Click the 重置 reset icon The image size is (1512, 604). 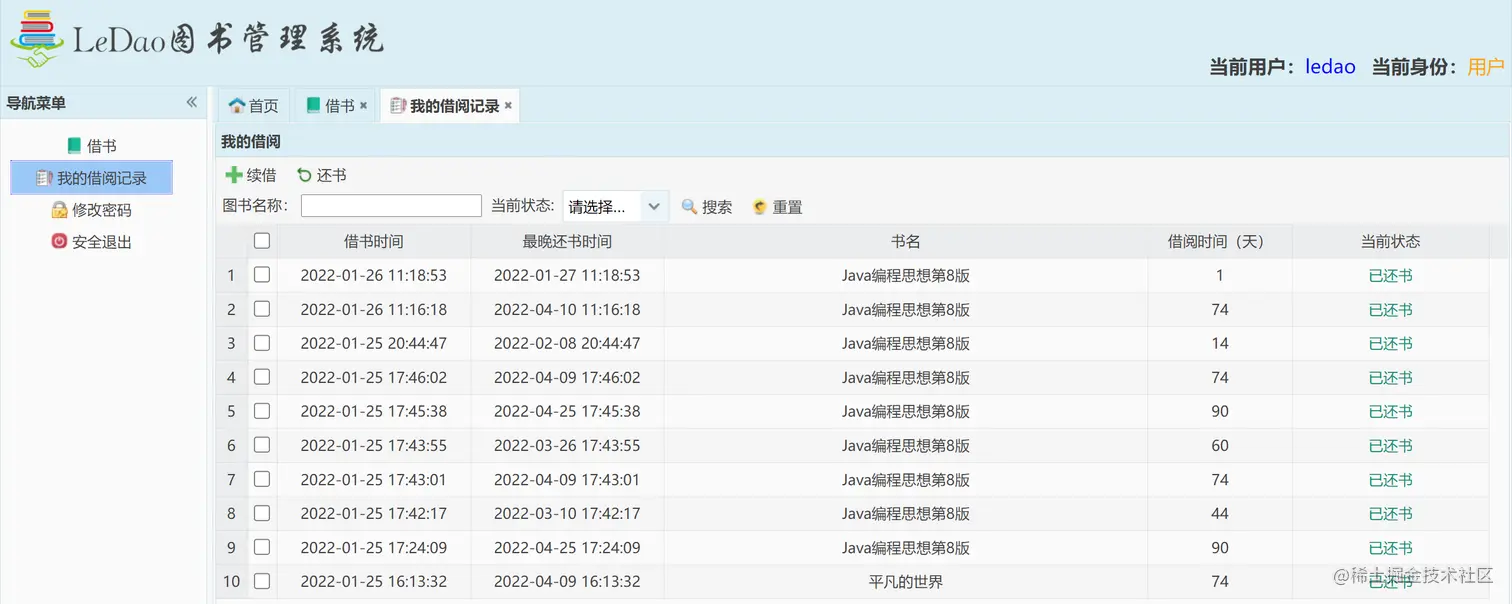click(x=759, y=206)
